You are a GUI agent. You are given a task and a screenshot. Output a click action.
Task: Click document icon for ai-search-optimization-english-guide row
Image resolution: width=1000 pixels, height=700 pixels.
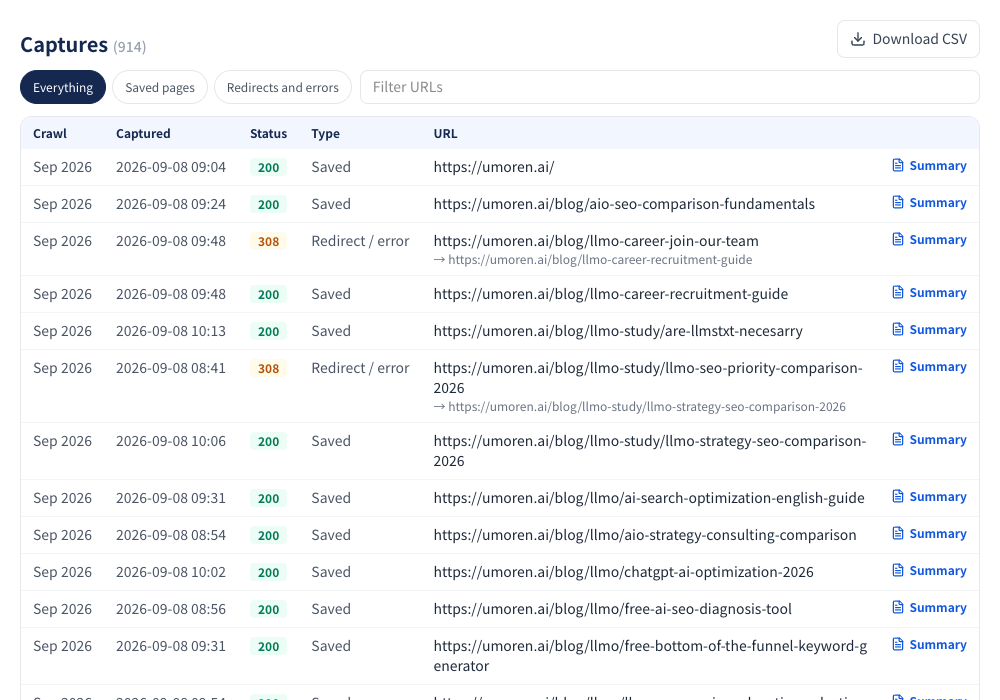898,496
